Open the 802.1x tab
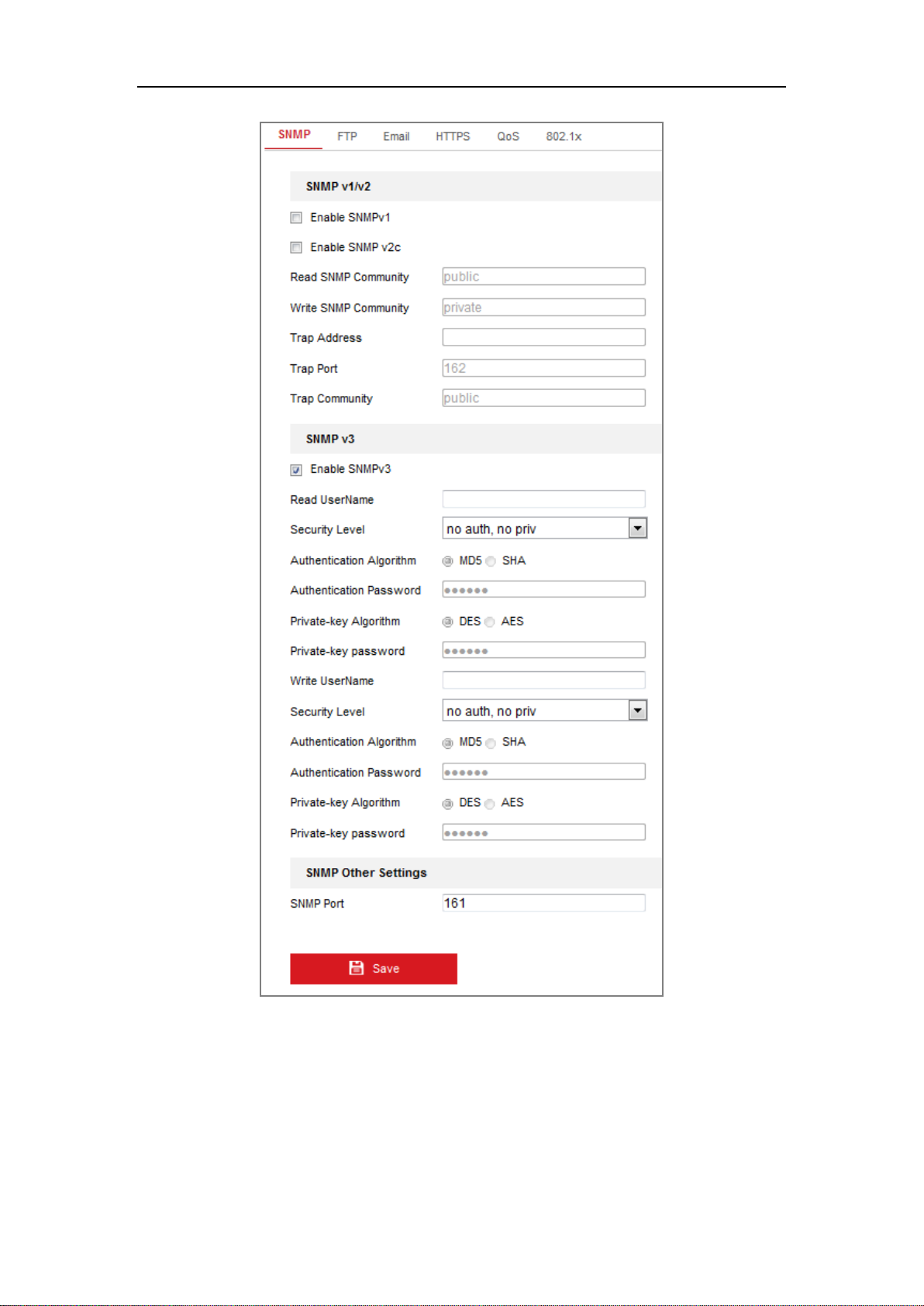Image resolution: width=924 pixels, height=1306 pixels. pos(564,136)
